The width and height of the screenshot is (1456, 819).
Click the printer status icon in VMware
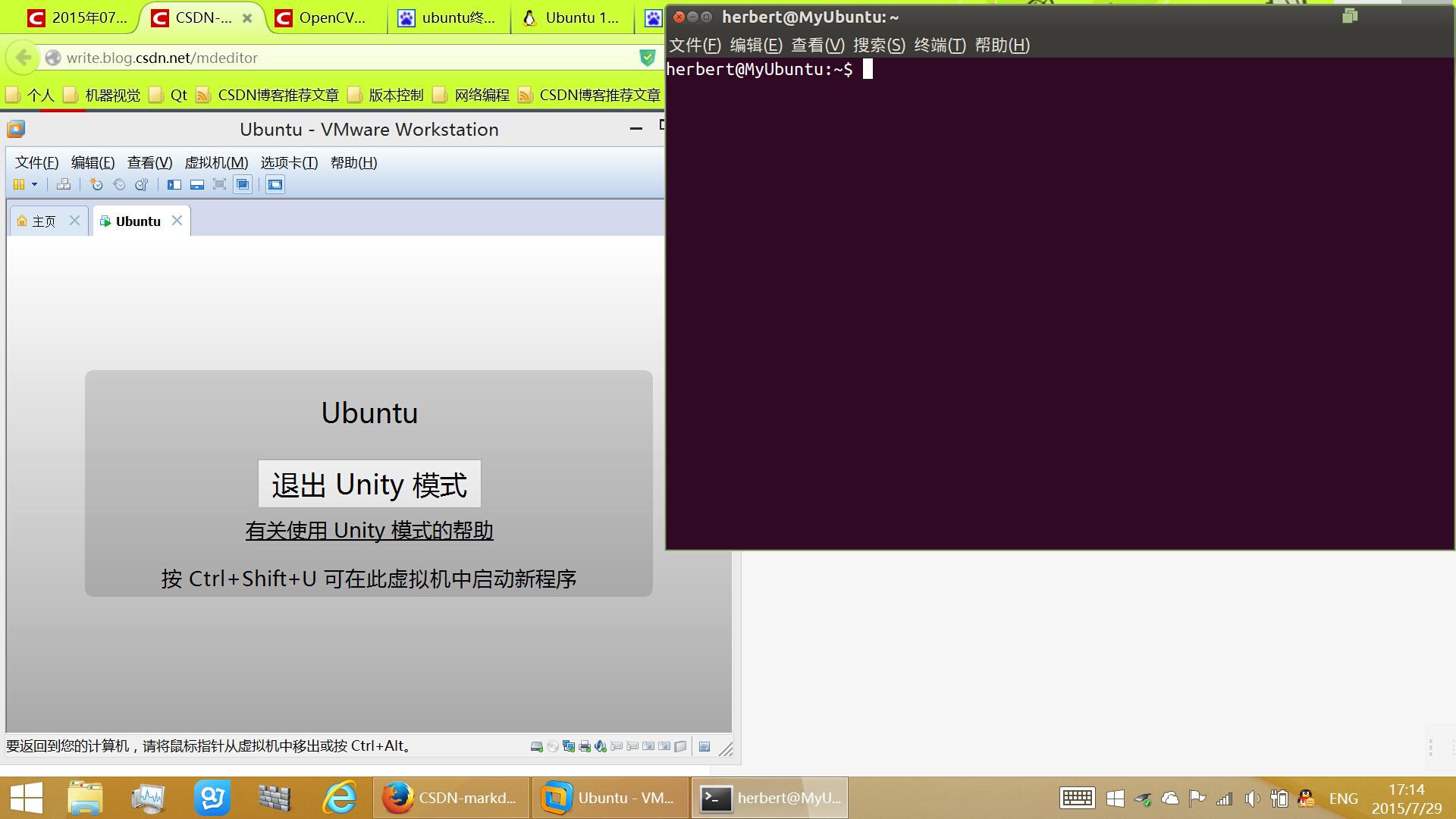[x=585, y=746]
